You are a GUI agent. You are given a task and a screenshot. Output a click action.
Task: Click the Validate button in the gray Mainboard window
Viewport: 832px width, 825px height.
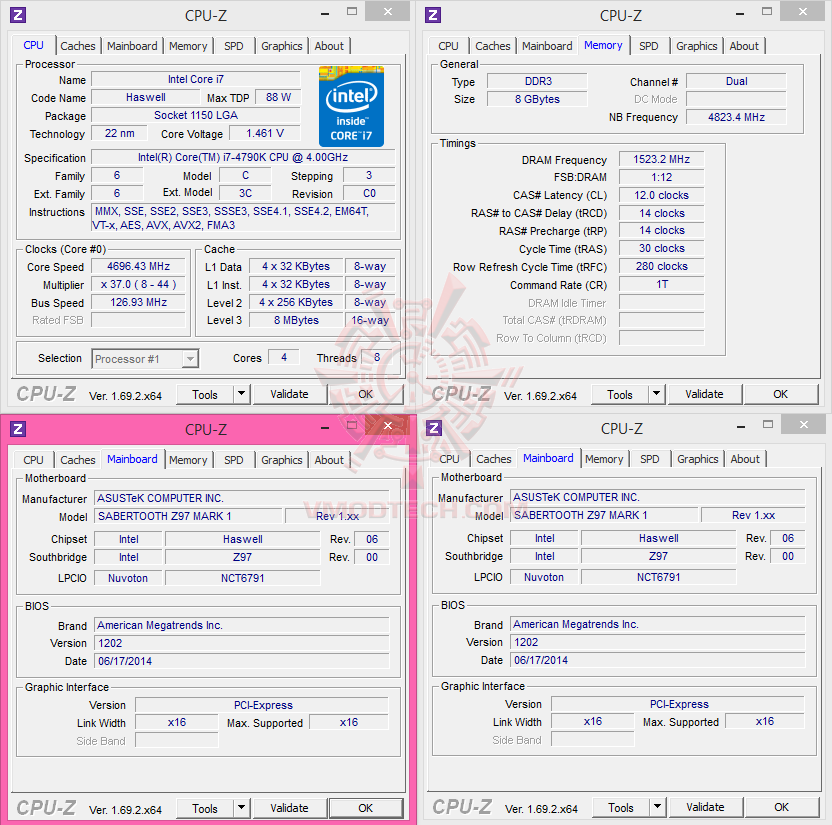coord(705,807)
